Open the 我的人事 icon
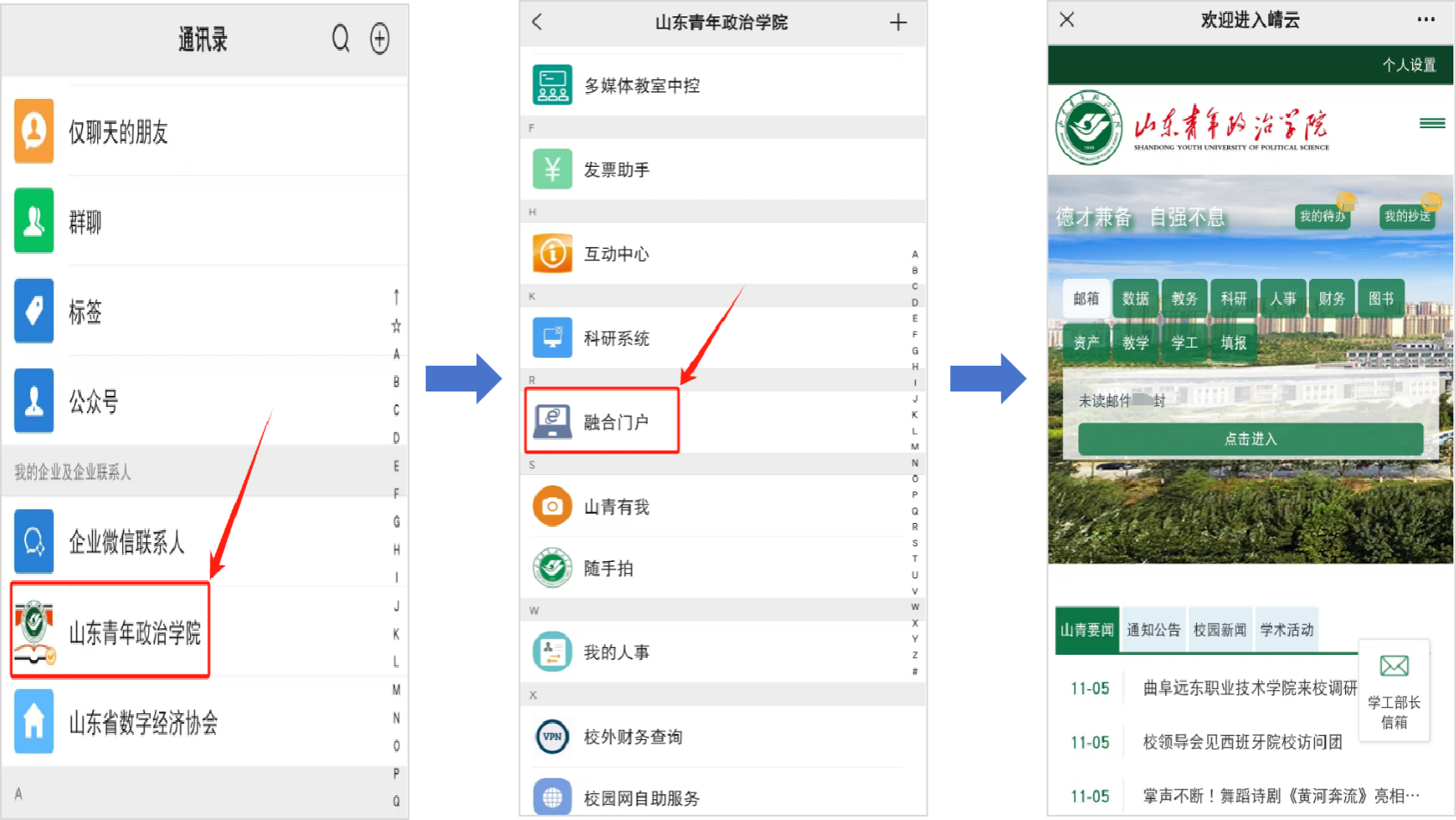The height and width of the screenshot is (820, 1456). click(552, 652)
